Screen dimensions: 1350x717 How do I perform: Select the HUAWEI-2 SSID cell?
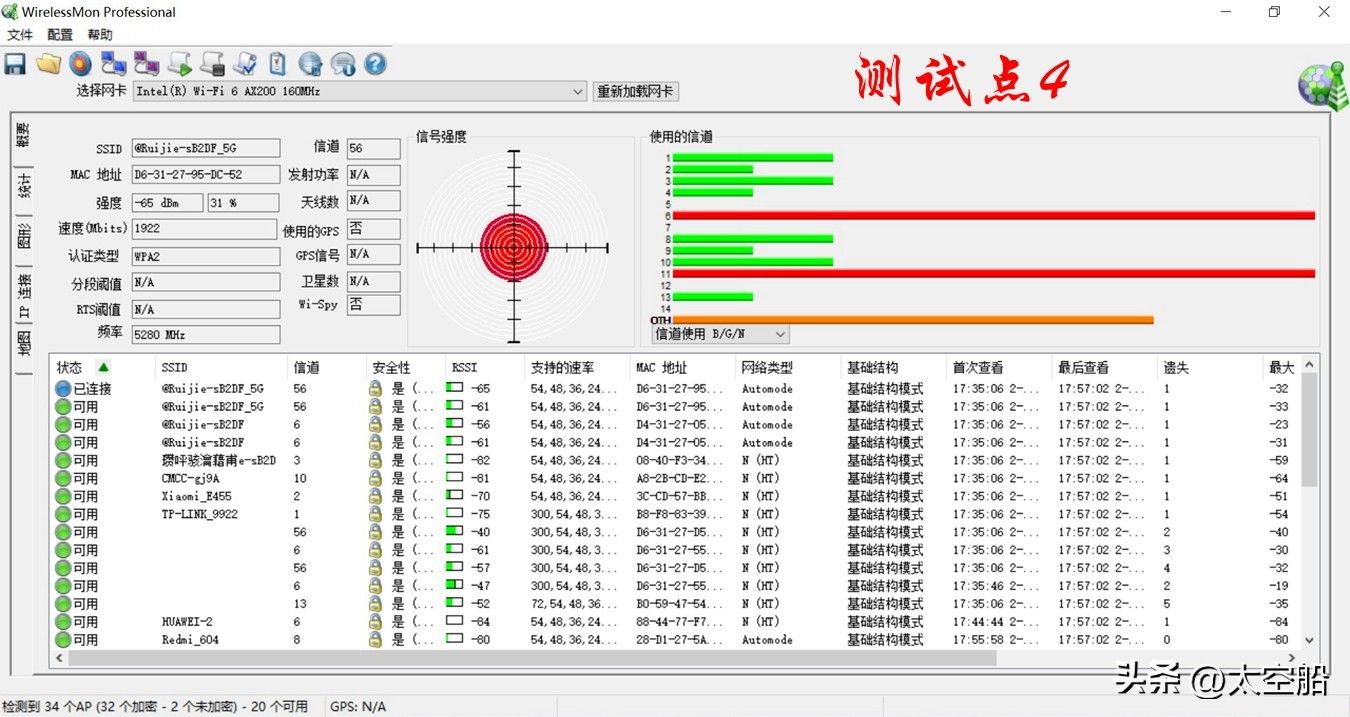coord(187,622)
